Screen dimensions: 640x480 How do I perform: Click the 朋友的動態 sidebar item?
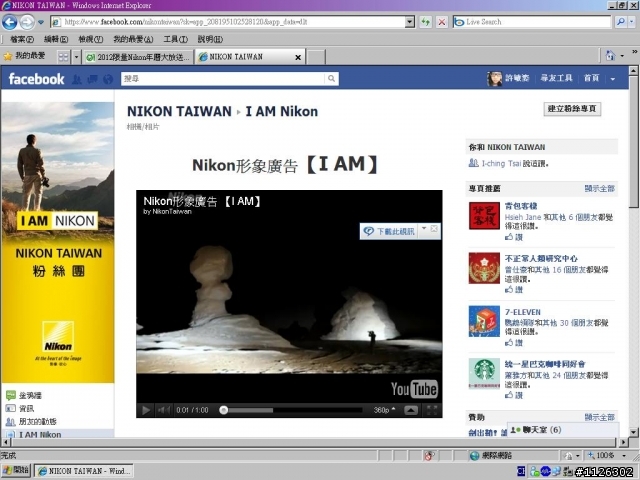pyautogui.click(x=31, y=421)
